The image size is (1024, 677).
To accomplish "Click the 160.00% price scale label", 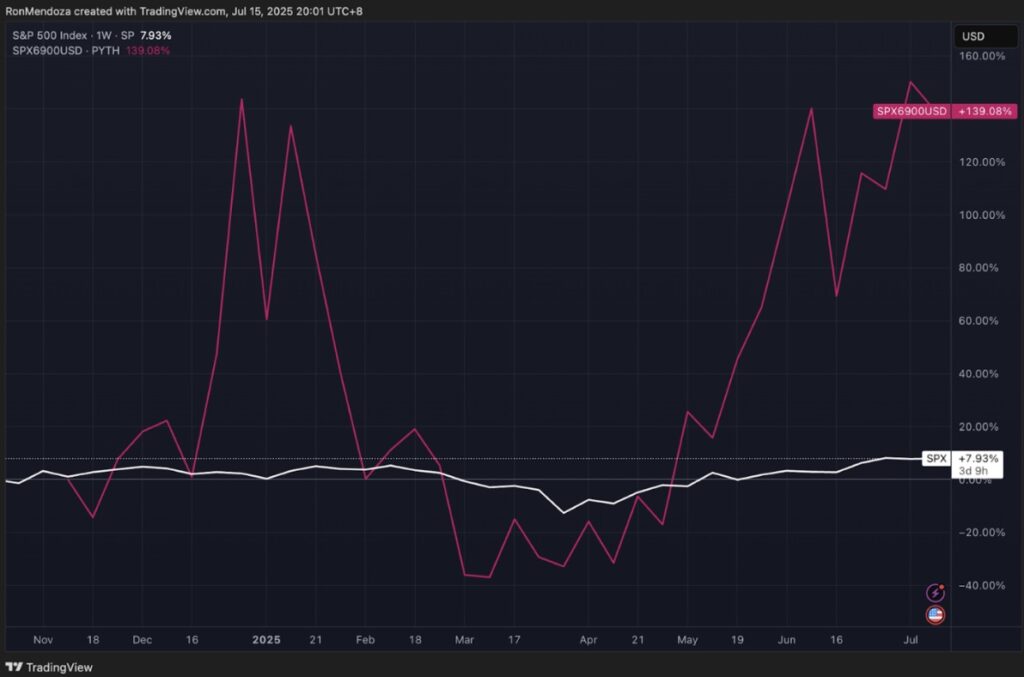I will [x=981, y=56].
